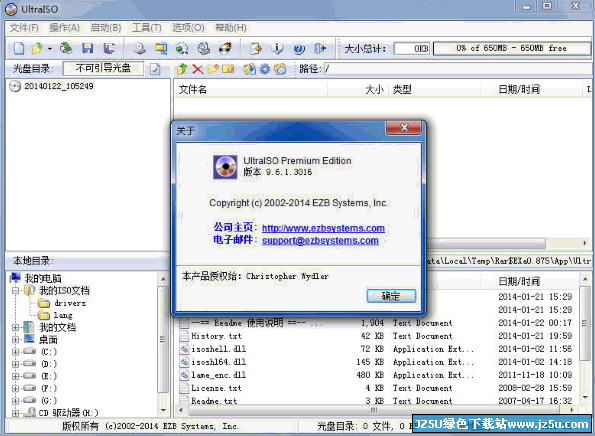Viewport: 595px width, 436px height.
Task: Select the lame_enc.dll file row
Action: [x=378, y=375]
